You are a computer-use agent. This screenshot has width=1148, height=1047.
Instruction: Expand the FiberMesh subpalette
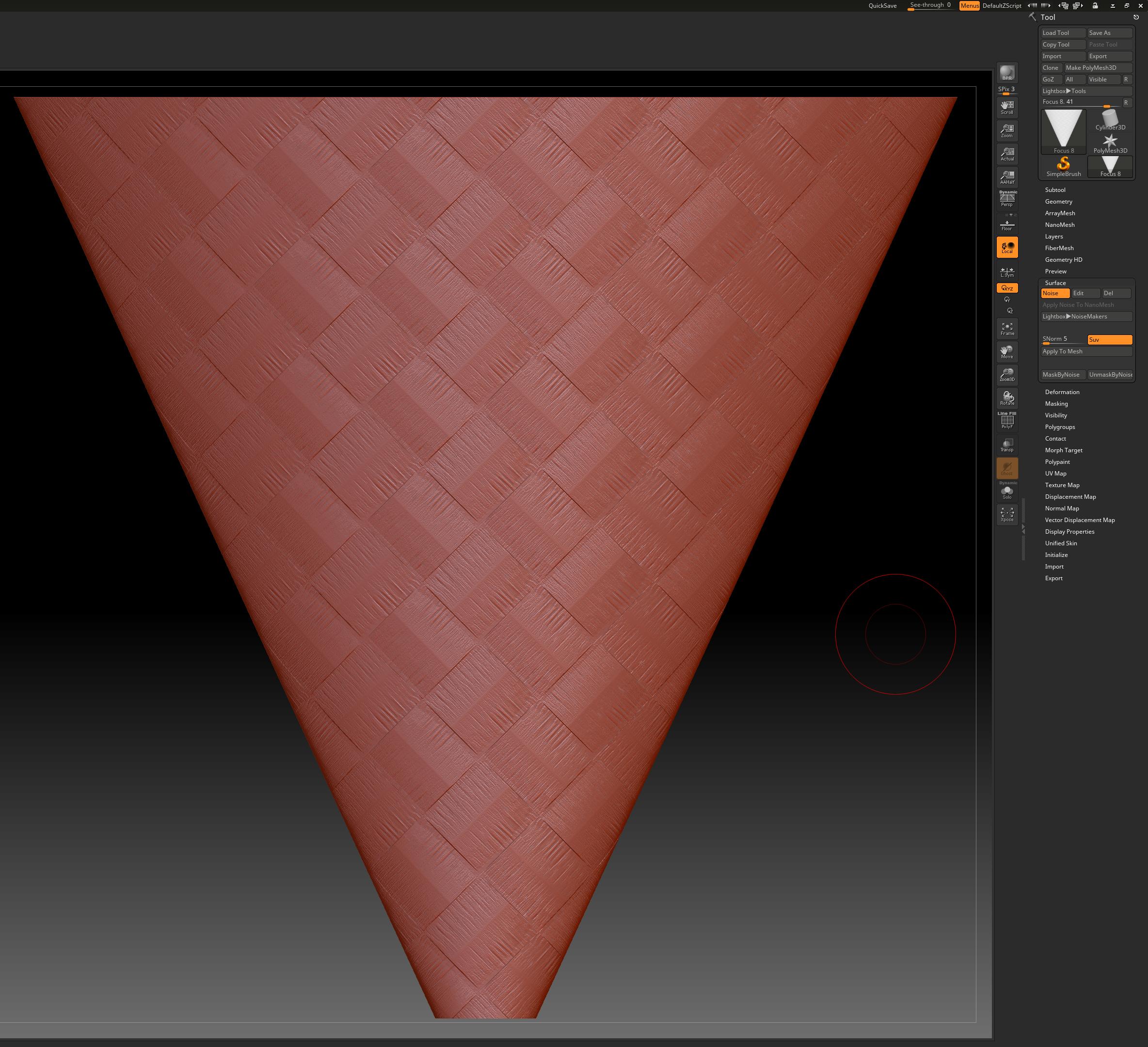[x=1059, y=248]
